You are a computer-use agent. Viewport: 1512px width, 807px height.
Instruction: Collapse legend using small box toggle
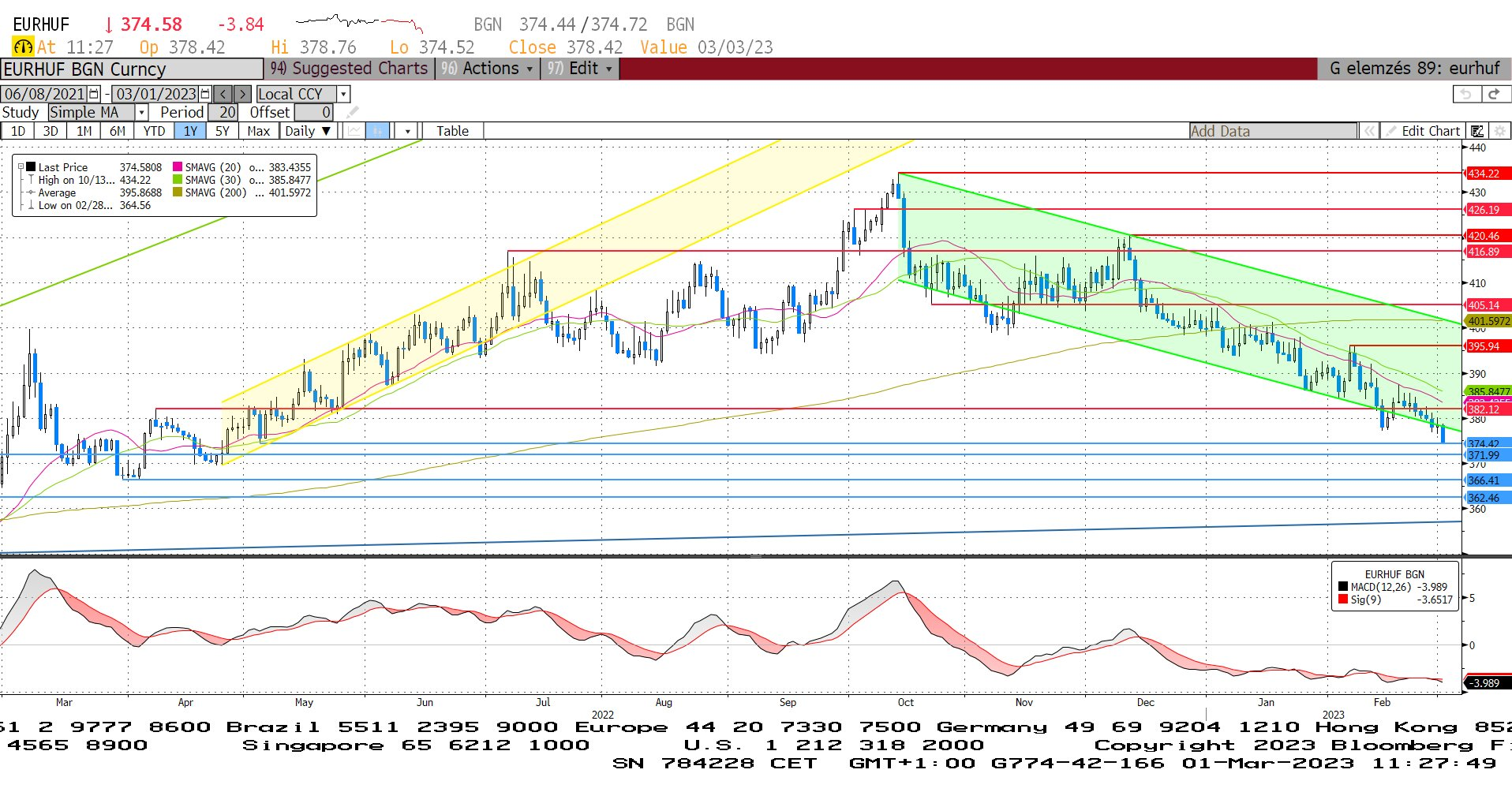pyautogui.click(x=21, y=167)
